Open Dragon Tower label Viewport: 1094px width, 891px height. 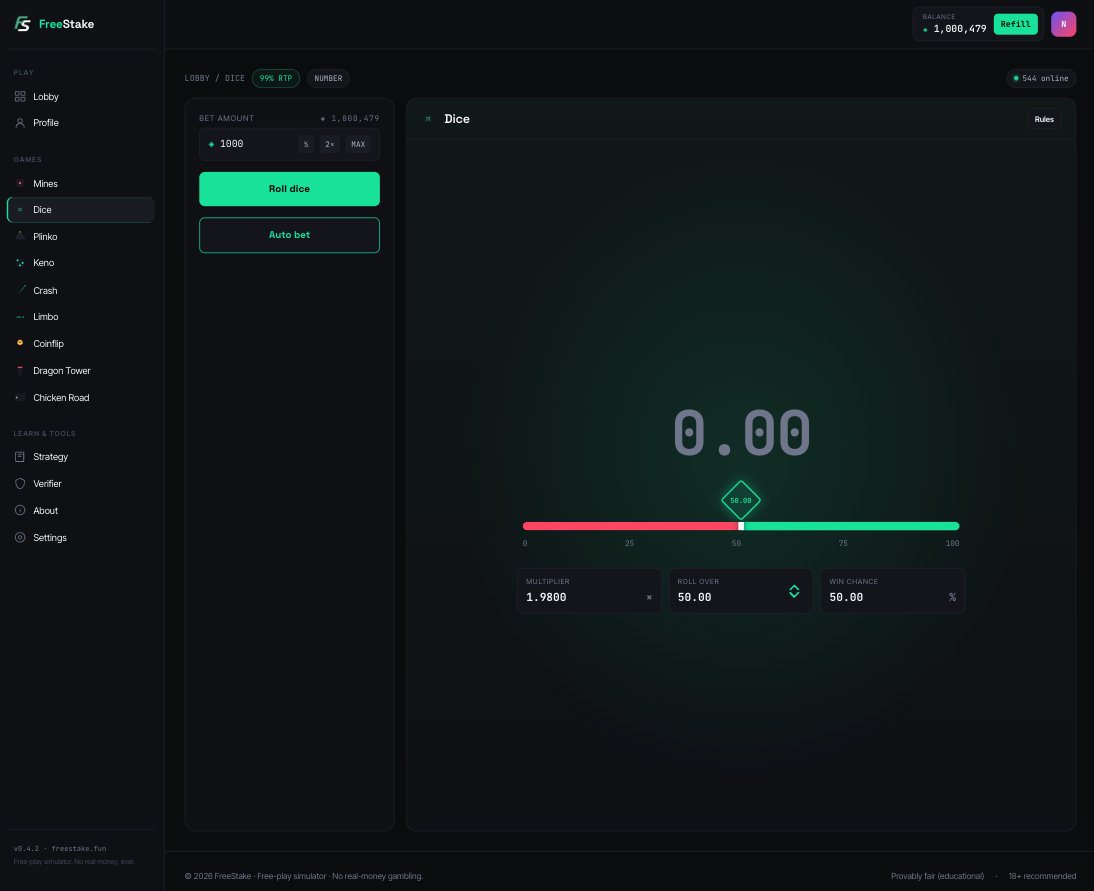tap(62, 371)
